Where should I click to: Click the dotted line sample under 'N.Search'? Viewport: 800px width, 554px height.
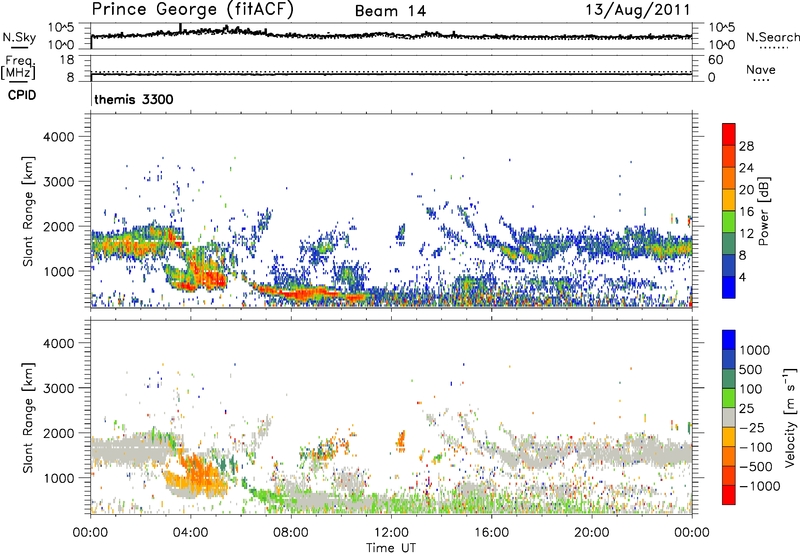(x=773, y=48)
